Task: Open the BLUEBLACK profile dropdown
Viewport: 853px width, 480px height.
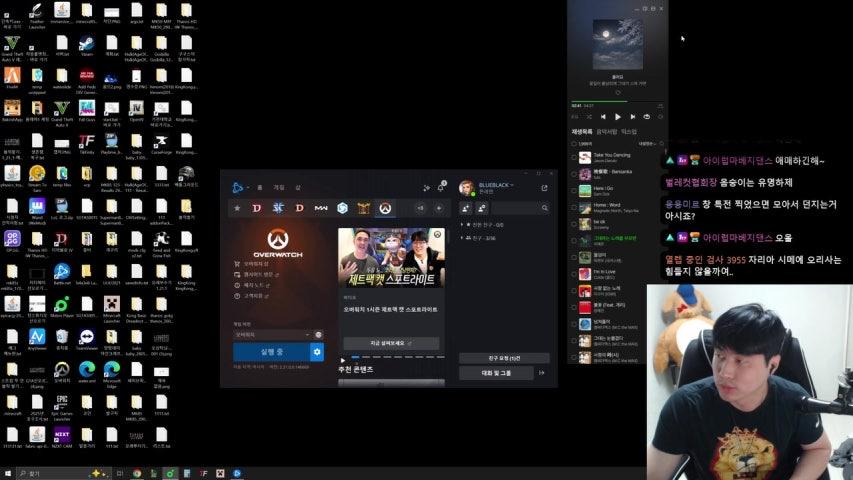Action: [x=496, y=185]
